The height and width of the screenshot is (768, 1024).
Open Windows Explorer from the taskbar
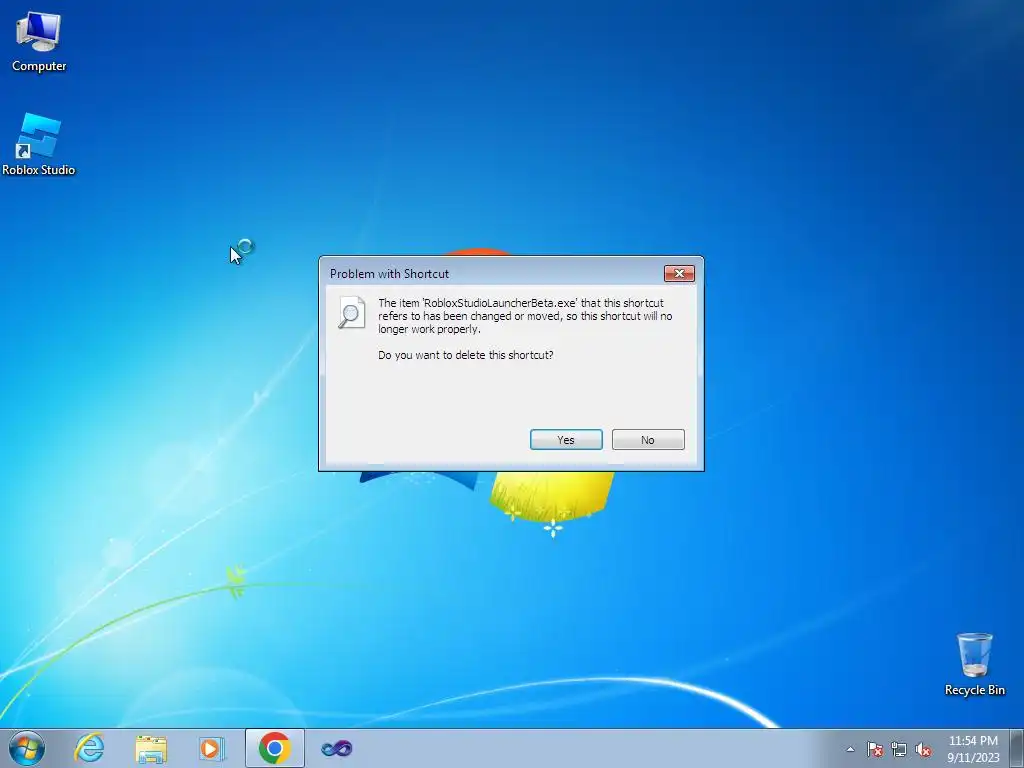tap(151, 748)
